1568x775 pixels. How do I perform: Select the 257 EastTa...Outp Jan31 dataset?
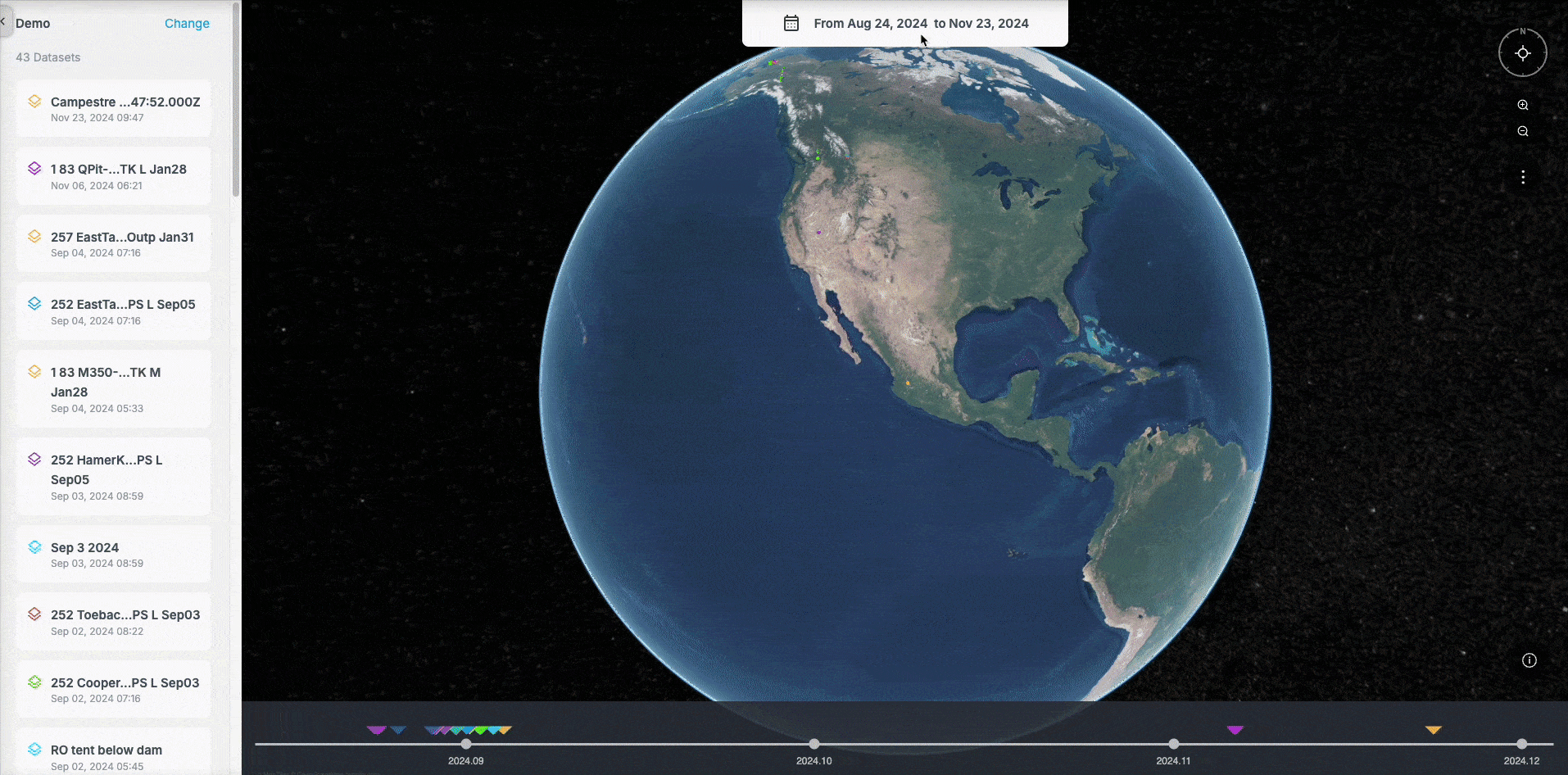point(114,244)
